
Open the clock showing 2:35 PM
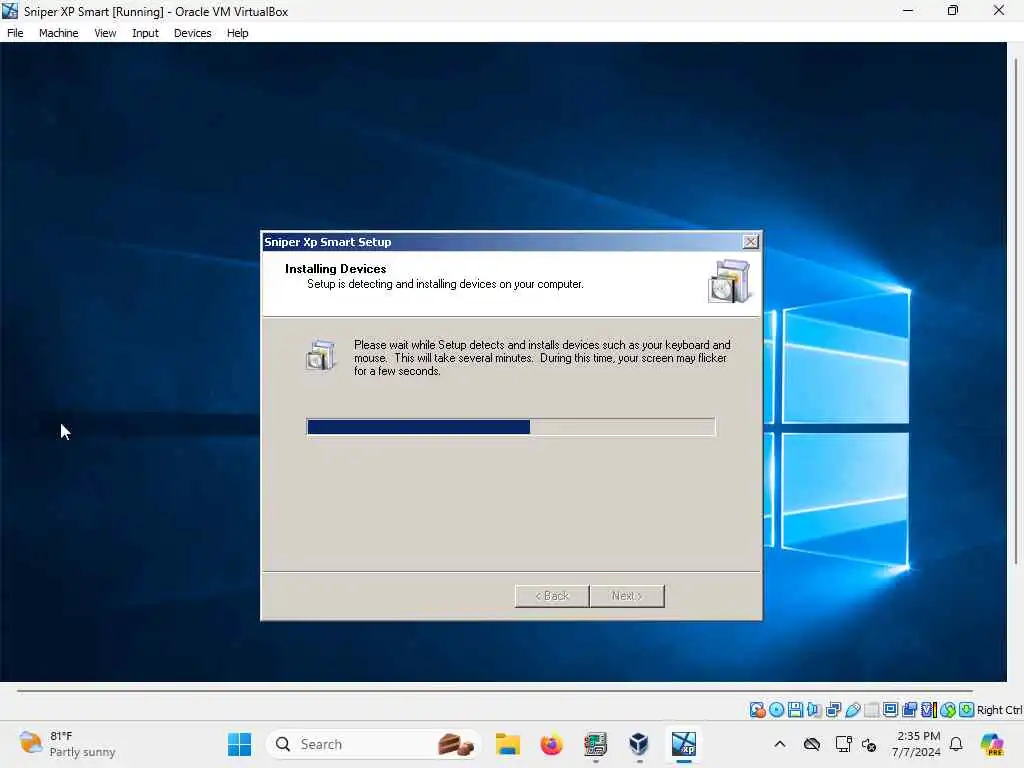click(917, 744)
